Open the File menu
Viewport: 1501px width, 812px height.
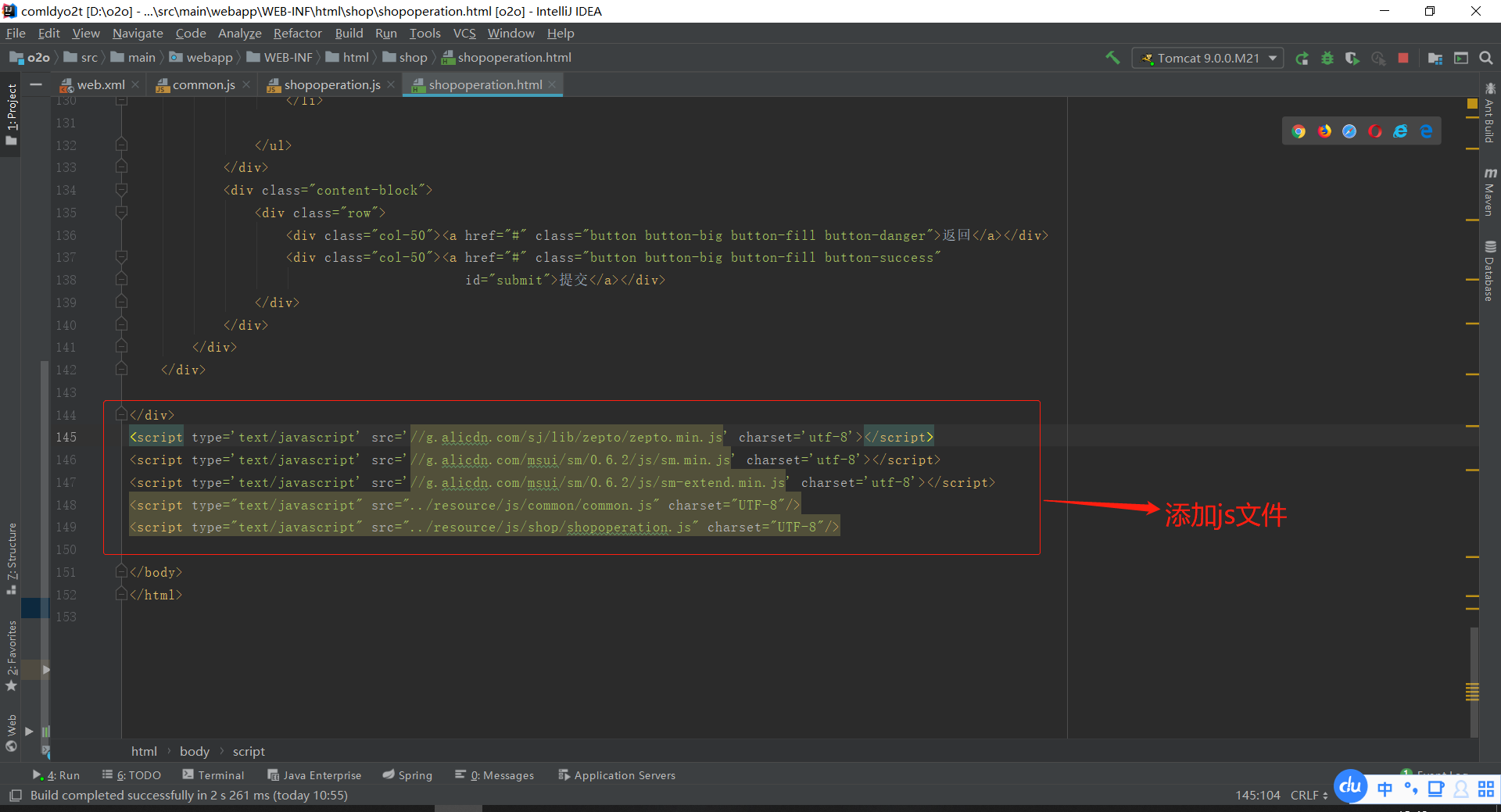pyautogui.click(x=16, y=33)
